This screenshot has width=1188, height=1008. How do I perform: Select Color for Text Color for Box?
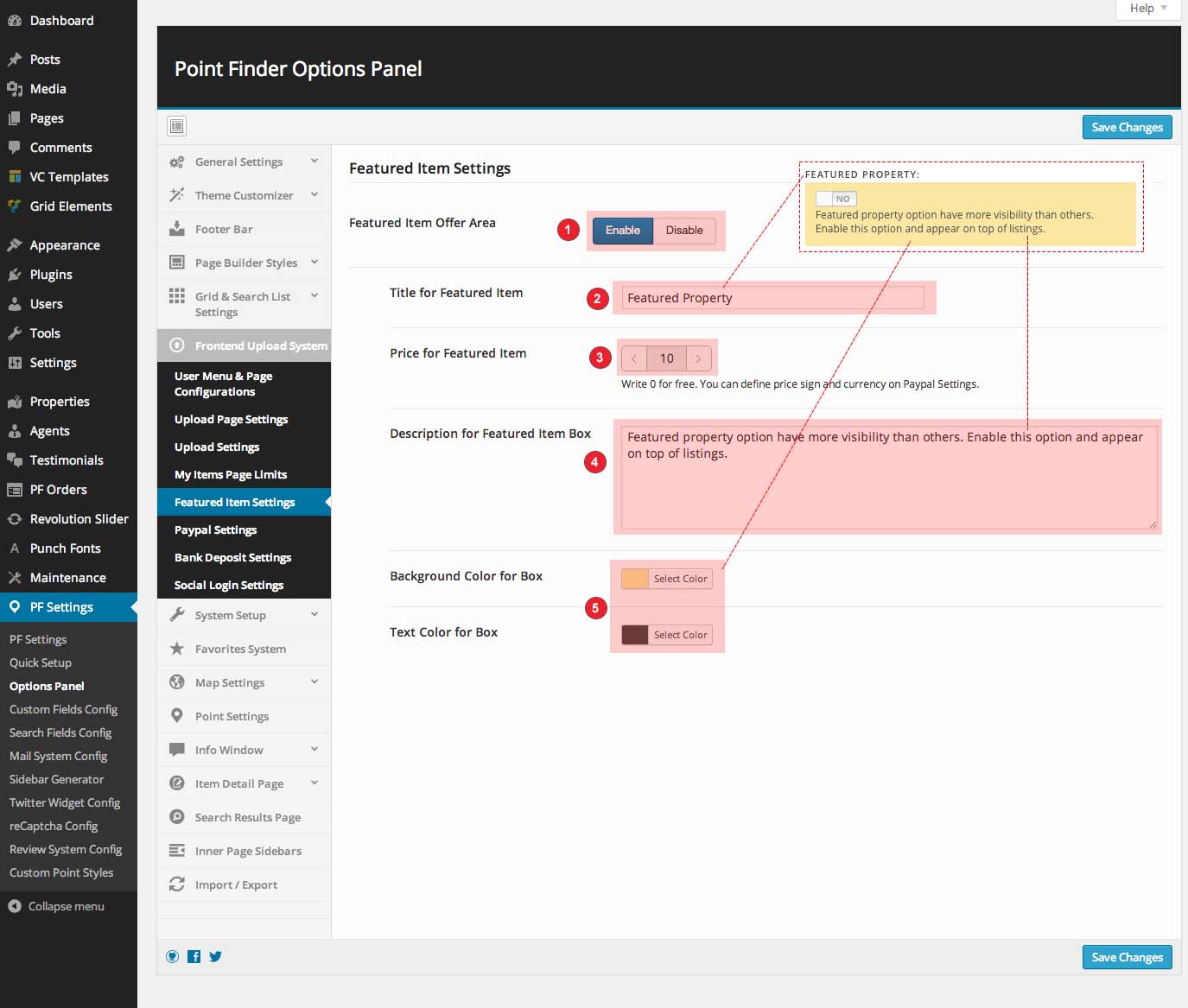(680, 635)
